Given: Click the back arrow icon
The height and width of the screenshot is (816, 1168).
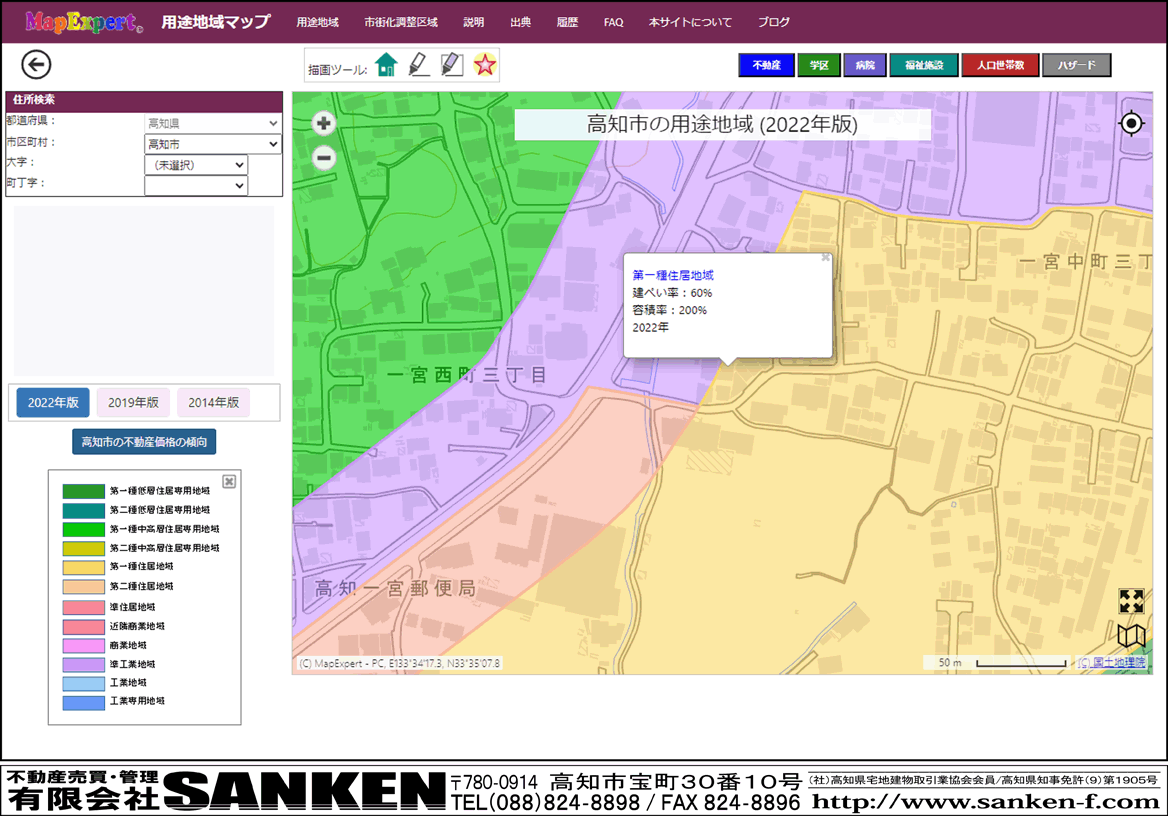Looking at the screenshot, I should pyautogui.click(x=36, y=65).
